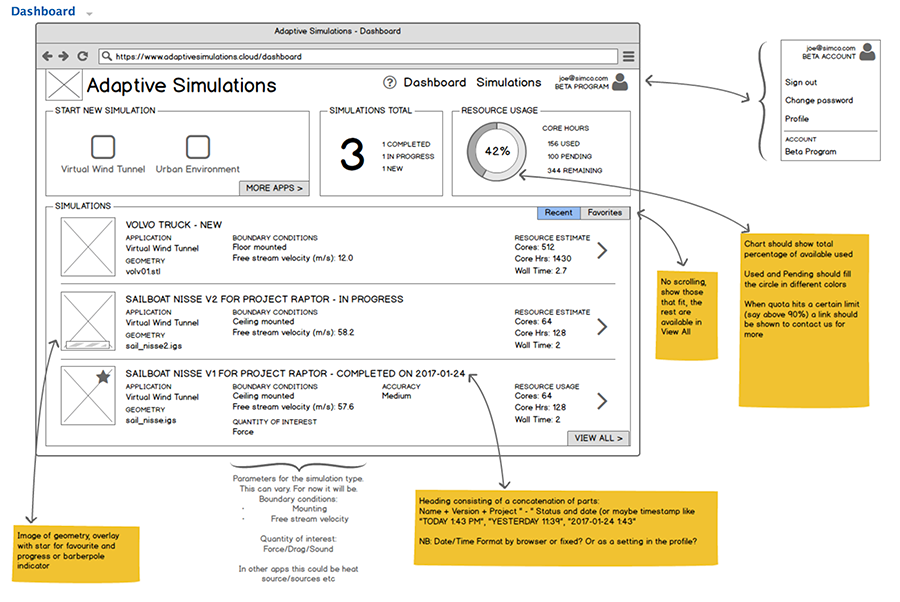900x602 pixels.
Task: Open the Sailboat Nisse V2 in-progress title
Action: 265,300
